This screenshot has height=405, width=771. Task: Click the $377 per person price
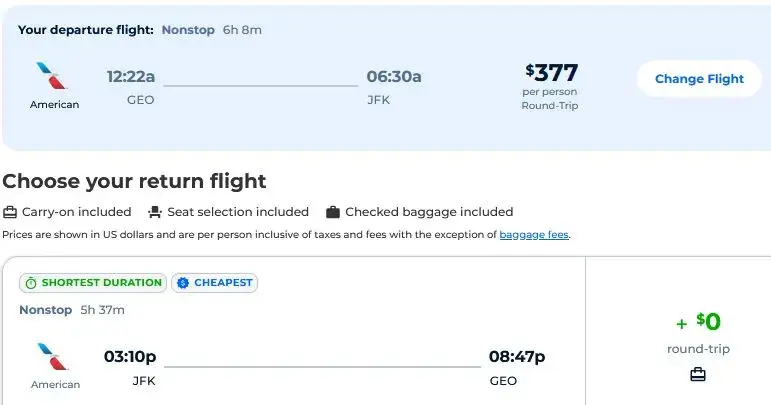tap(551, 73)
